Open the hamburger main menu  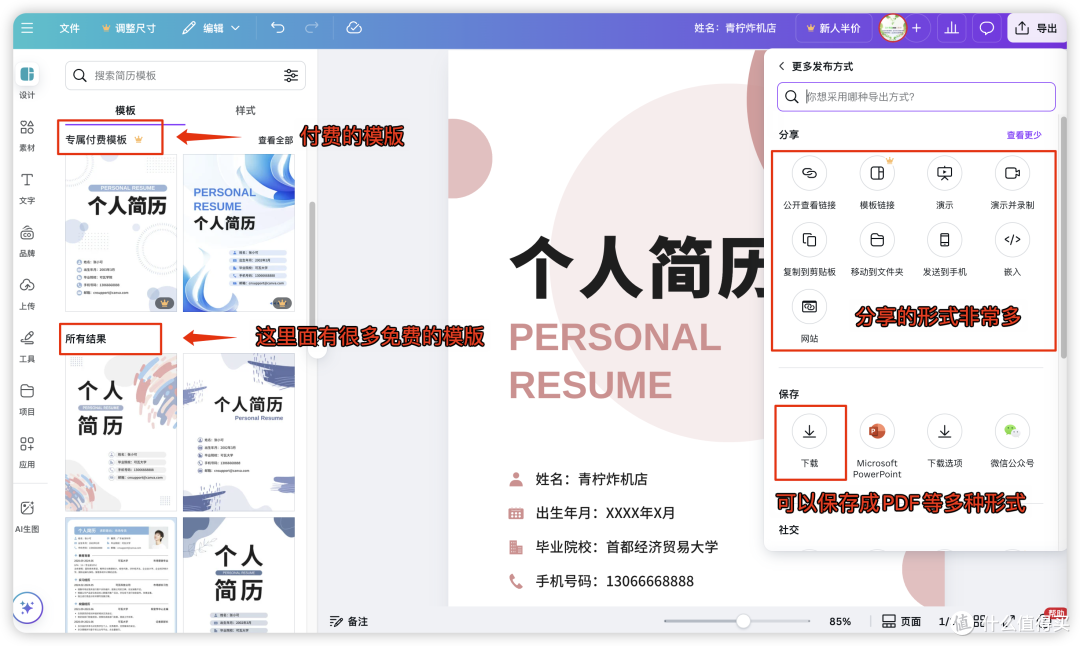[27, 28]
